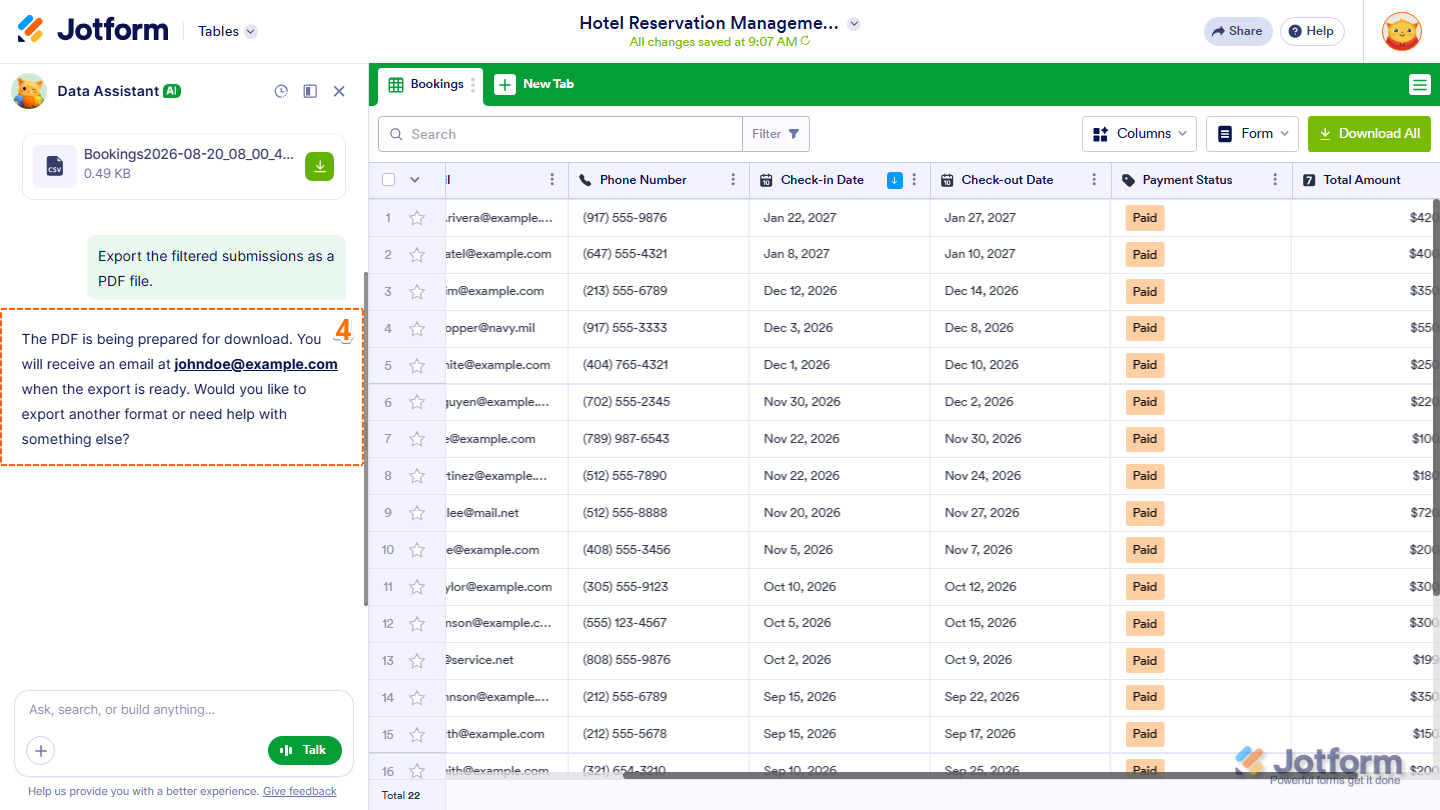Click the Paid status in row 6
Viewport: 1440px width, 810px height.
point(1145,402)
